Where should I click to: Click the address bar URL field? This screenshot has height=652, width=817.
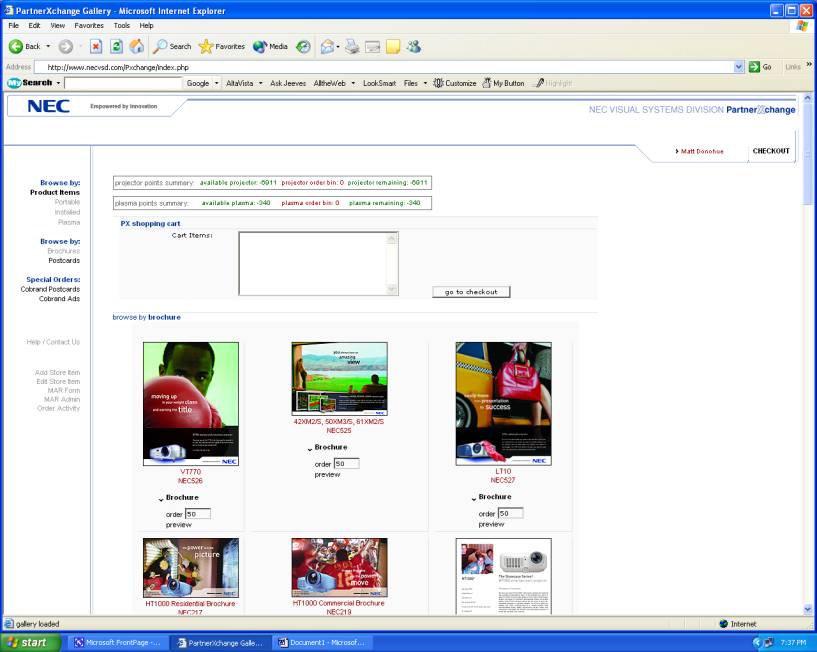385,67
